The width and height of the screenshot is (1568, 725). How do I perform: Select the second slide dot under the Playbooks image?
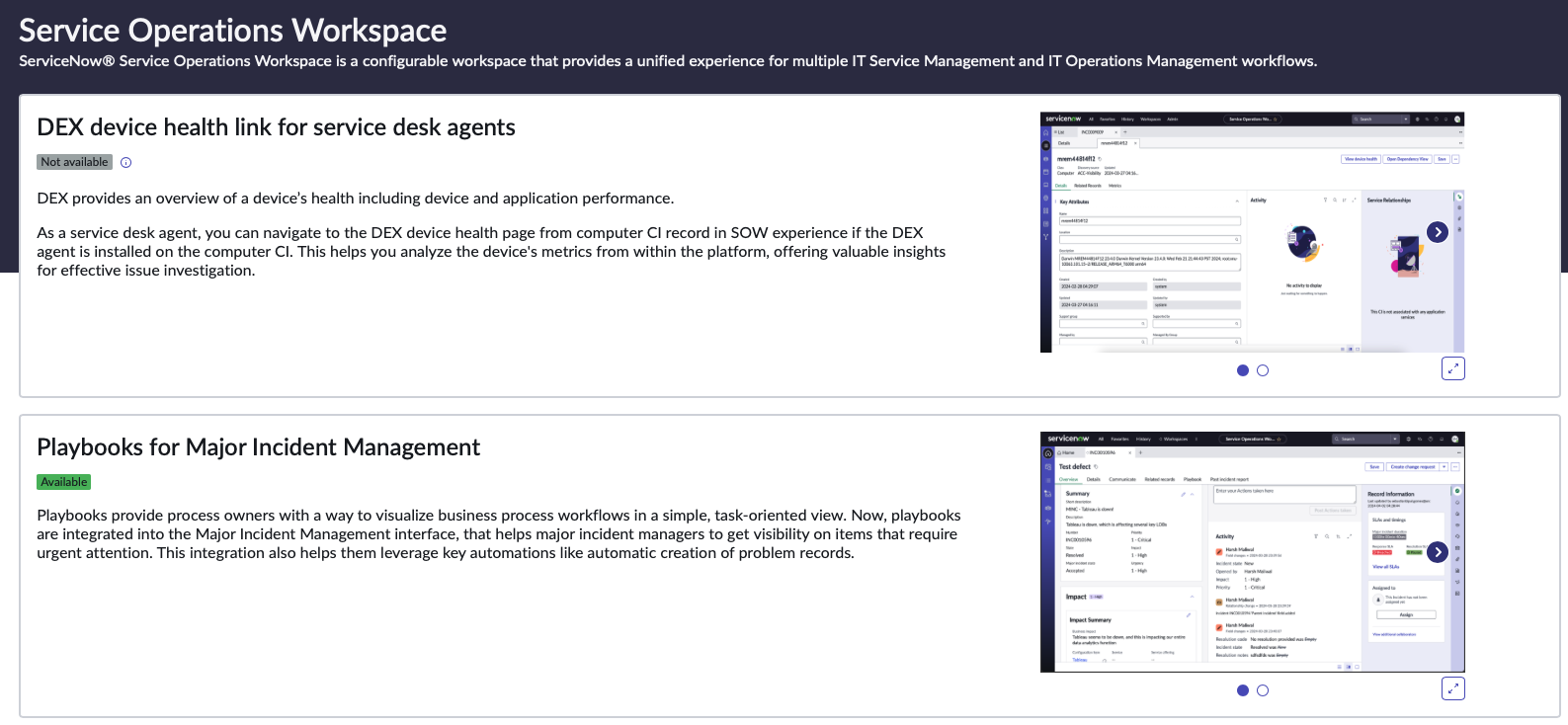pyautogui.click(x=1263, y=690)
